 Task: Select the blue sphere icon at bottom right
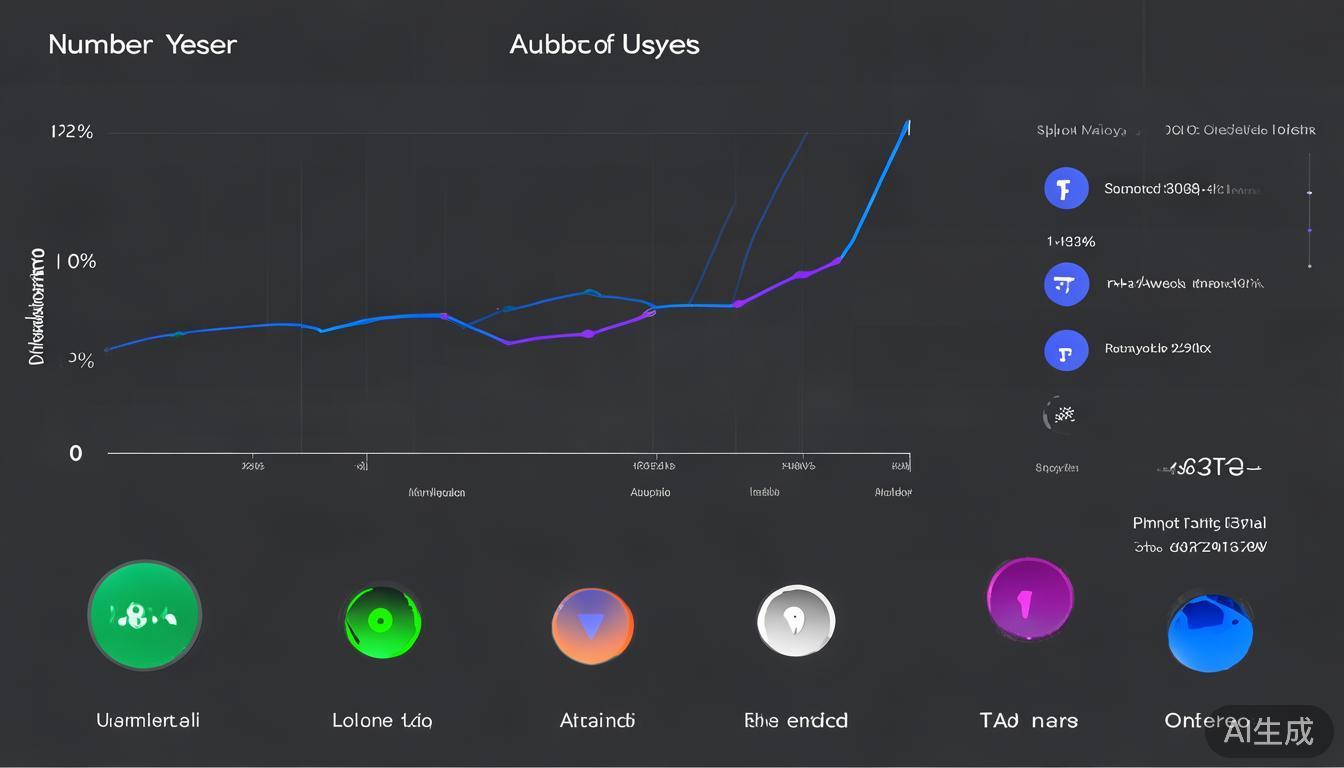(1209, 633)
